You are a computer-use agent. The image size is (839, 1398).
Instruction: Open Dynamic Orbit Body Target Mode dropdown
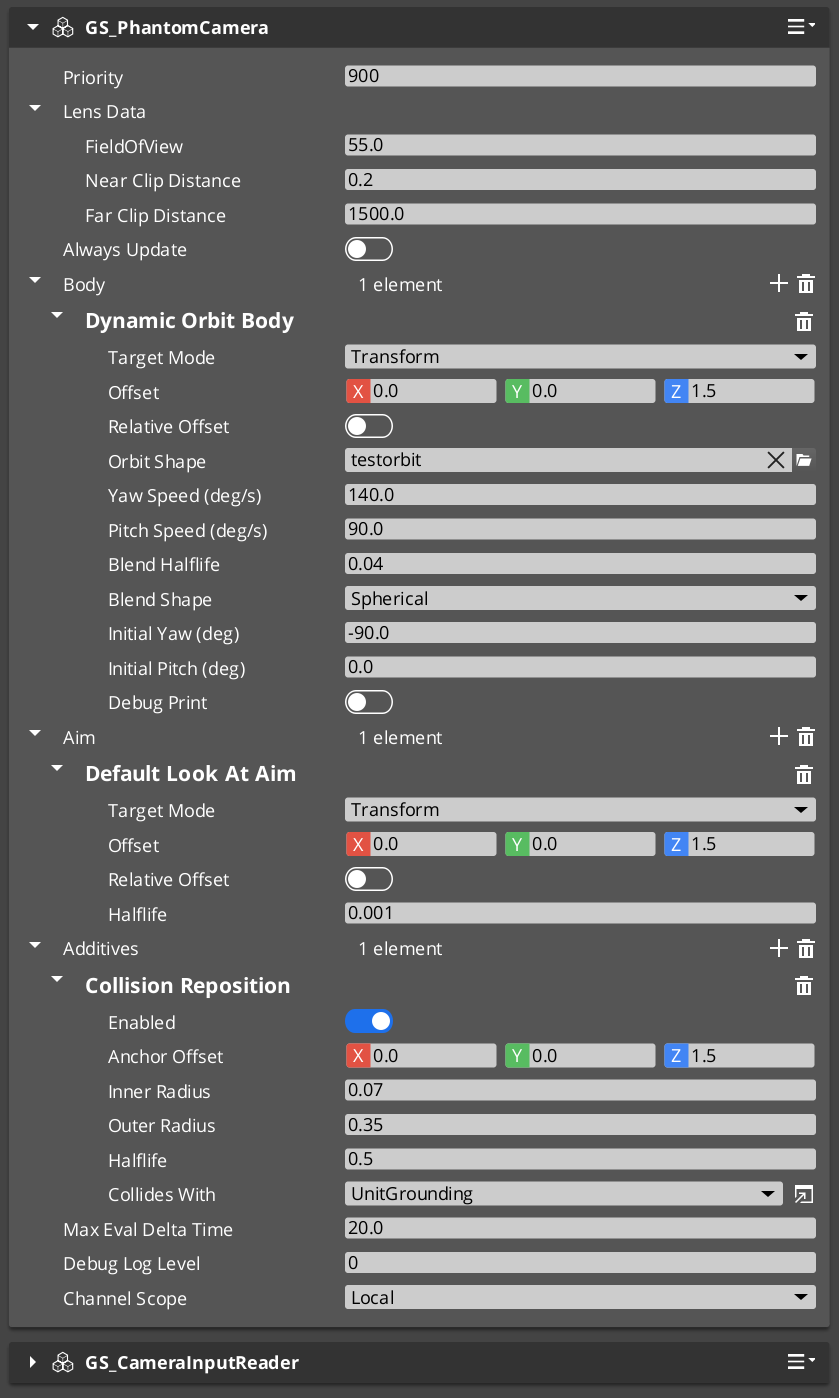pos(580,357)
